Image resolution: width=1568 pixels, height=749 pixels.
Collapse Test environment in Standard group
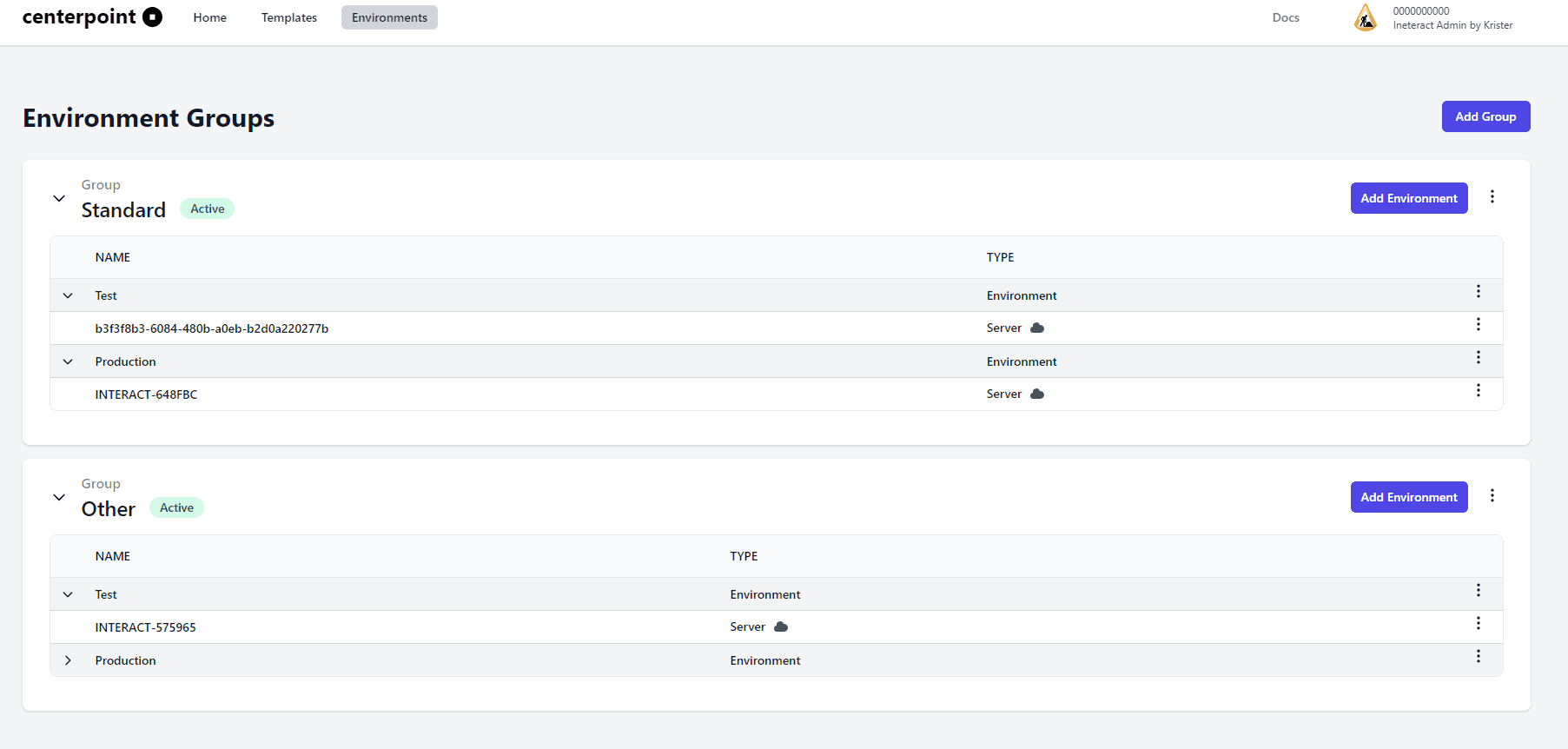(68, 296)
